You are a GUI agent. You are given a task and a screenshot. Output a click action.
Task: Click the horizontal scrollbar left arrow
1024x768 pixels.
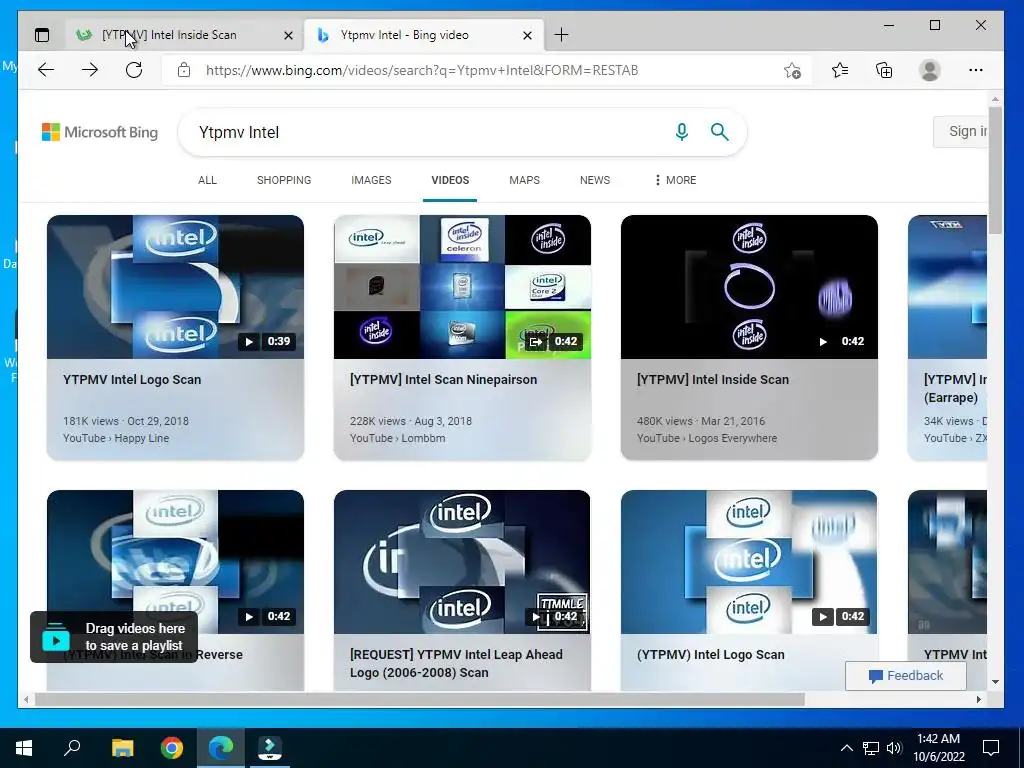tap(26, 699)
